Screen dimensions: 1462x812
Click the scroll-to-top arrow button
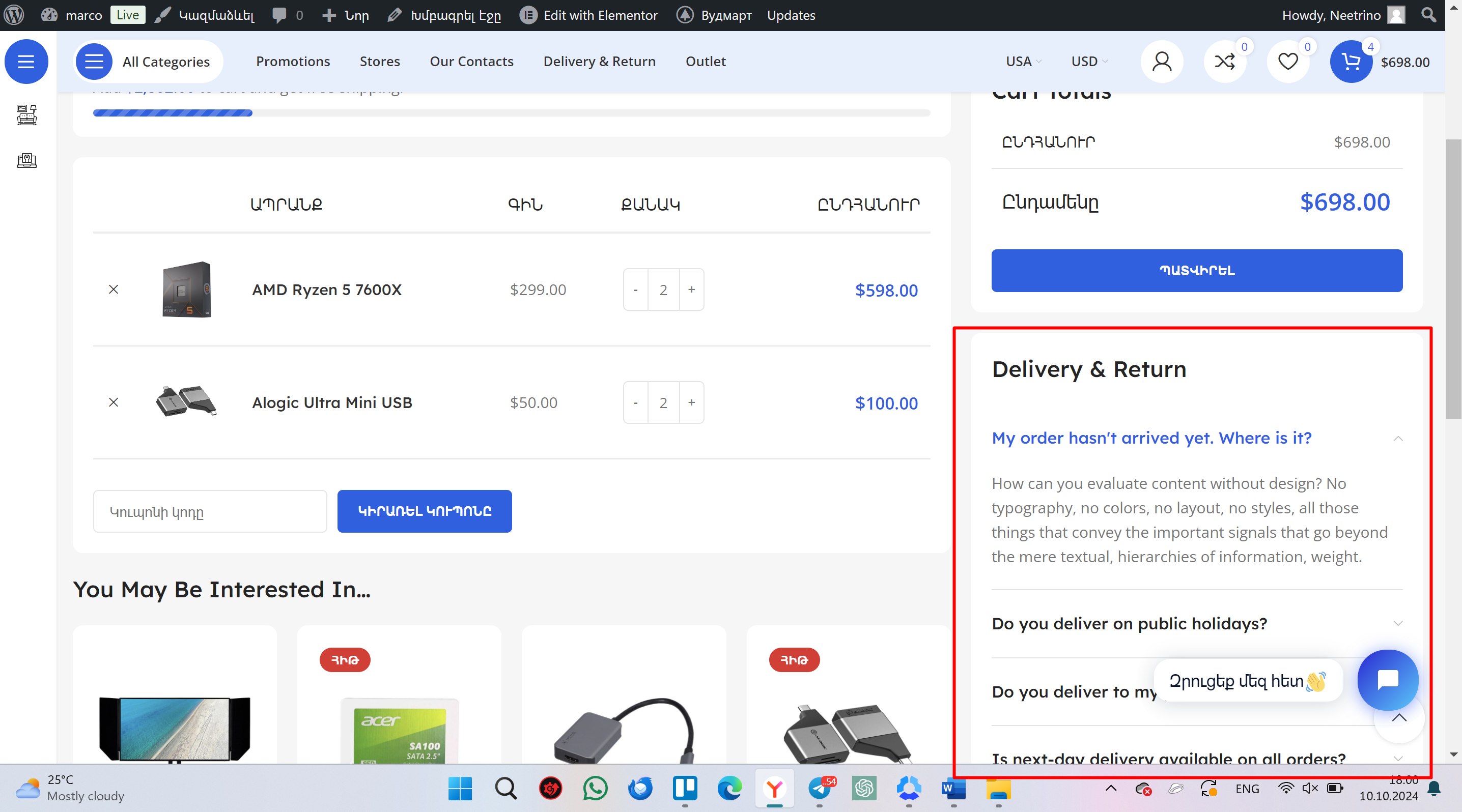pyautogui.click(x=1399, y=718)
